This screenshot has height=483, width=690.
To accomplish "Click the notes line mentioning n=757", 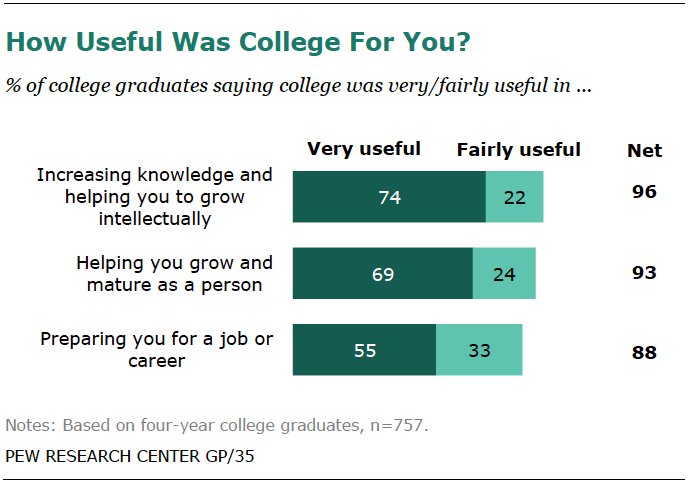I will pos(216,425).
